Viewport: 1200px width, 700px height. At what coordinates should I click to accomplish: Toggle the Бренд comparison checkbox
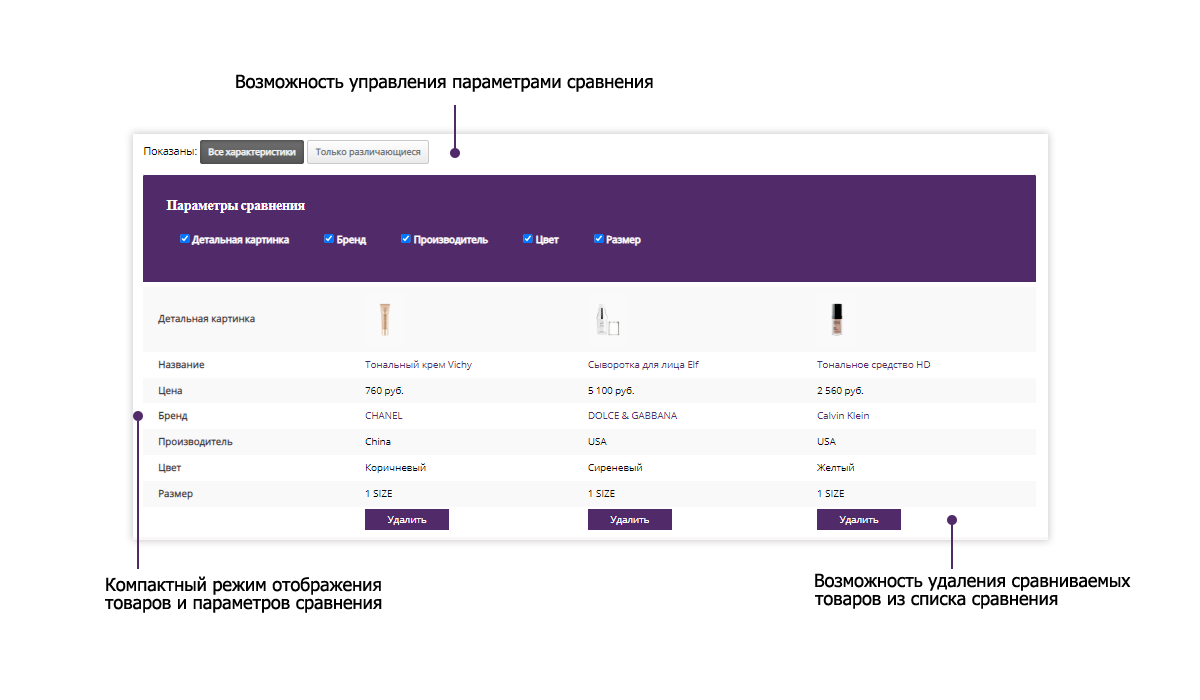(x=329, y=239)
